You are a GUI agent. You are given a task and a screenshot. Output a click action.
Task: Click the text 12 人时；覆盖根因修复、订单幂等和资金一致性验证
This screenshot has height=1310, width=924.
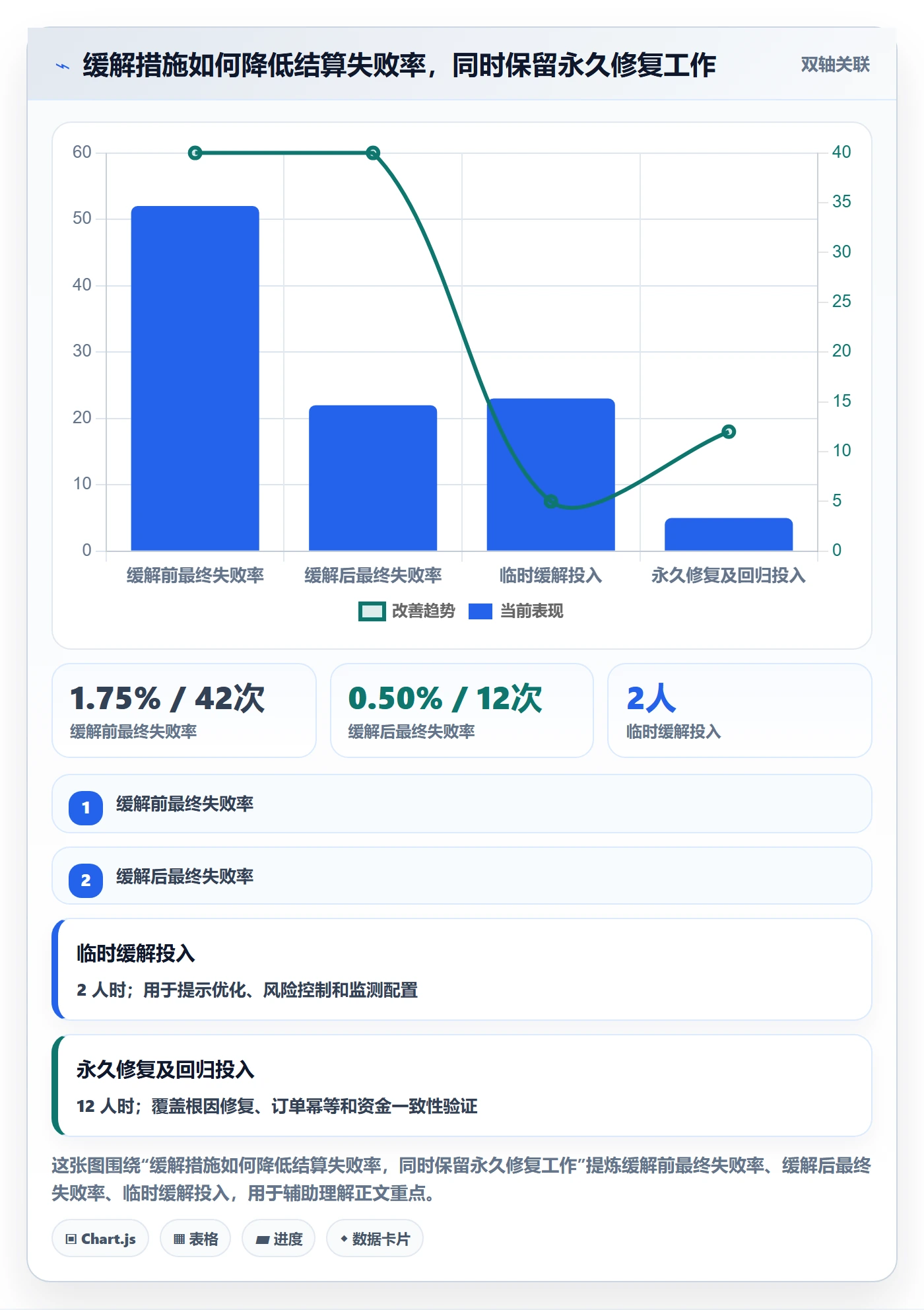pyautogui.click(x=277, y=1107)
